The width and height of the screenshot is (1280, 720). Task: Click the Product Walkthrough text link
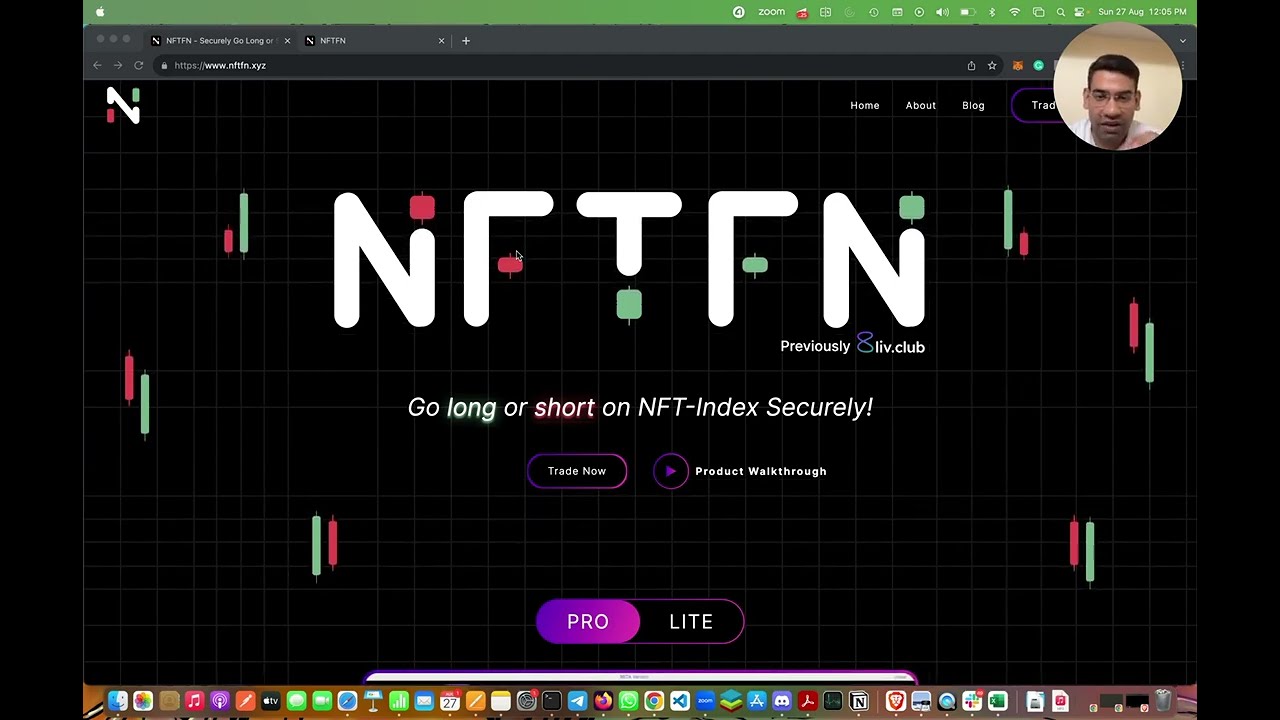pos(761,471)
